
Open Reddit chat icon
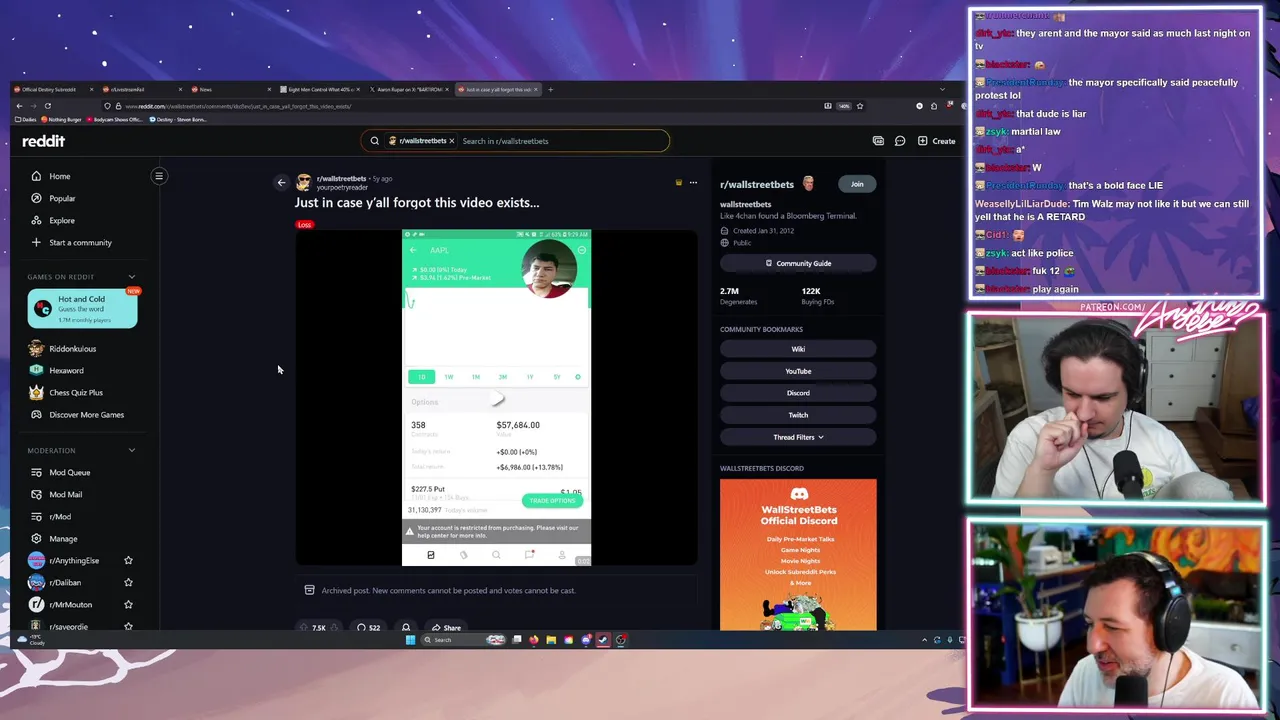coord(900,141)
